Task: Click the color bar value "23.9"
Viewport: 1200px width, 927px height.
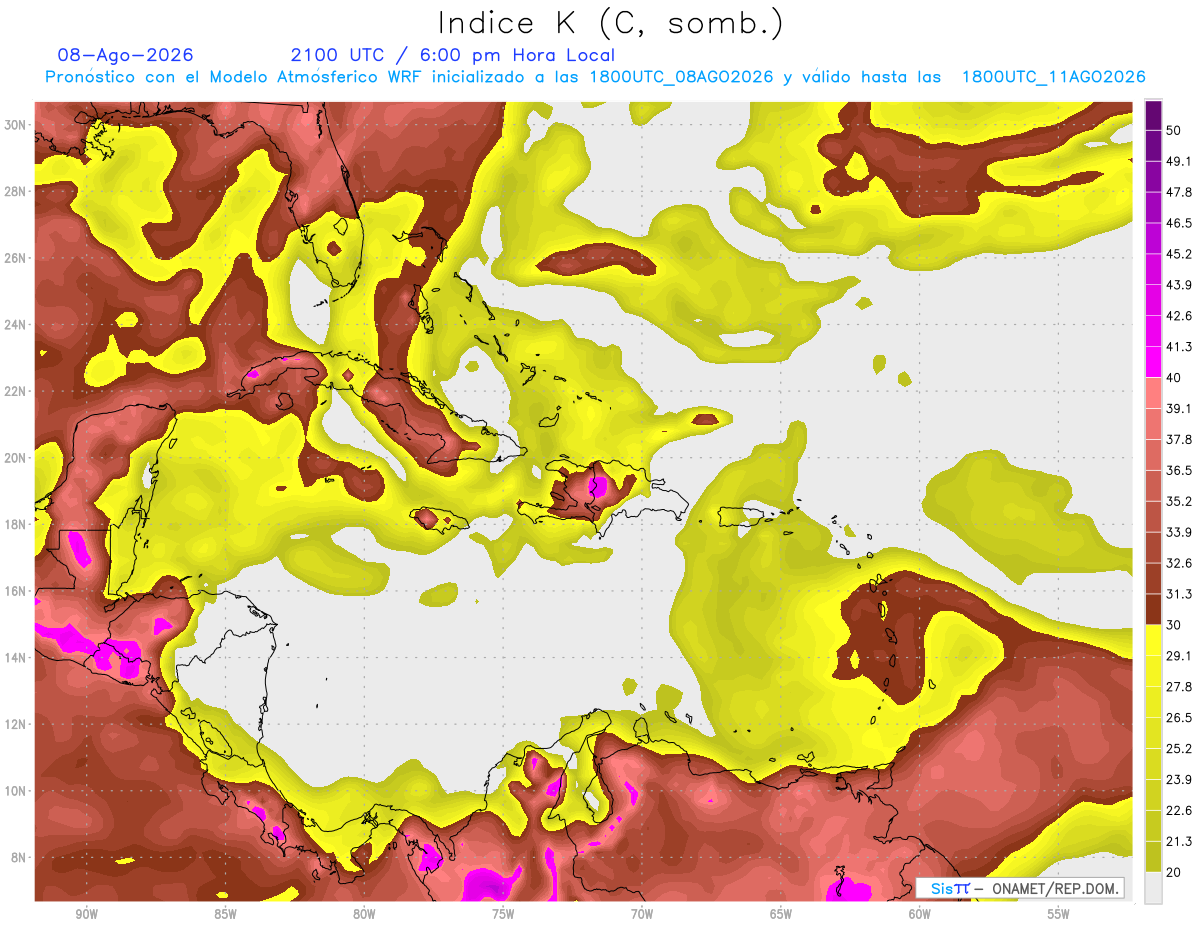Action: point(1179,780)
